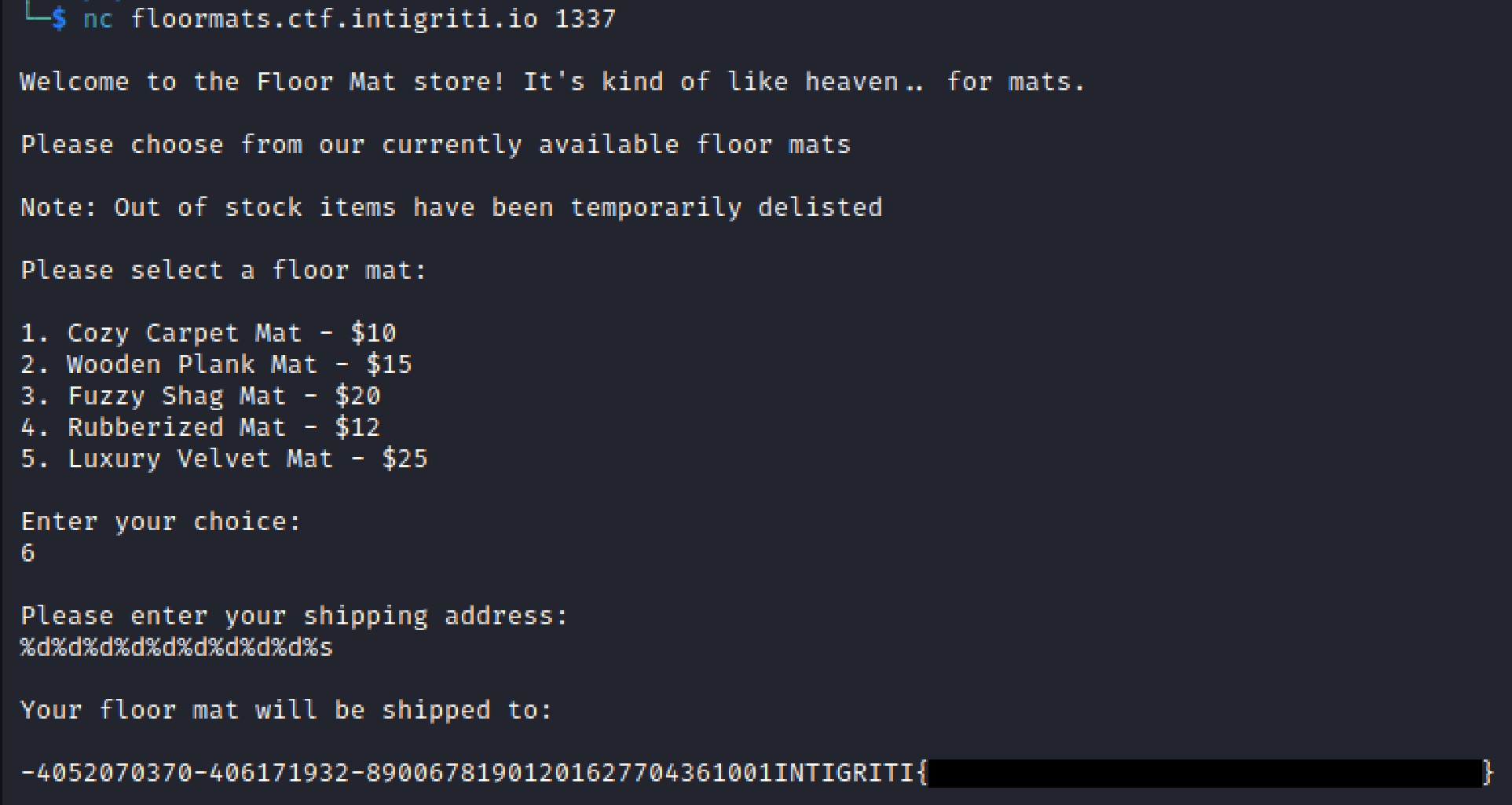Click the %d%d format string input
This screenshot has height=805, width=1512.
tap(177, 647)
